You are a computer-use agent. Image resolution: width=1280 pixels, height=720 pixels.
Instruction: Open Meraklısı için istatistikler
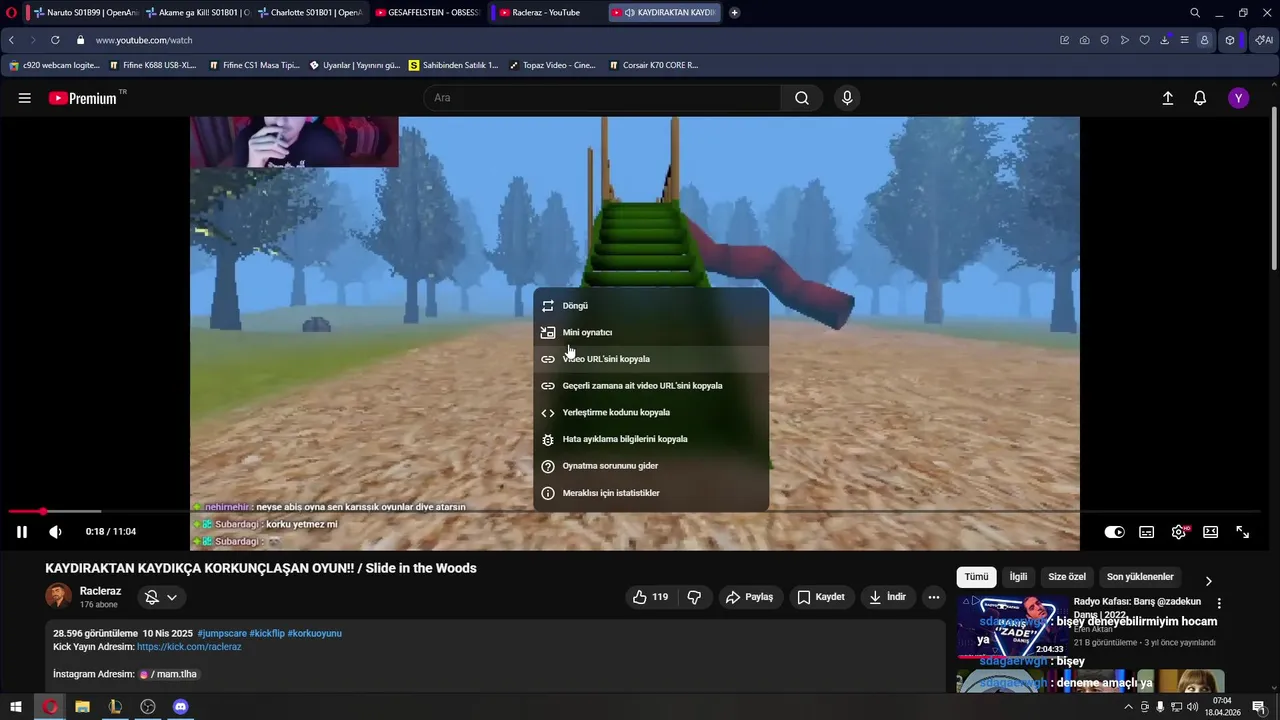pos(651,493)
